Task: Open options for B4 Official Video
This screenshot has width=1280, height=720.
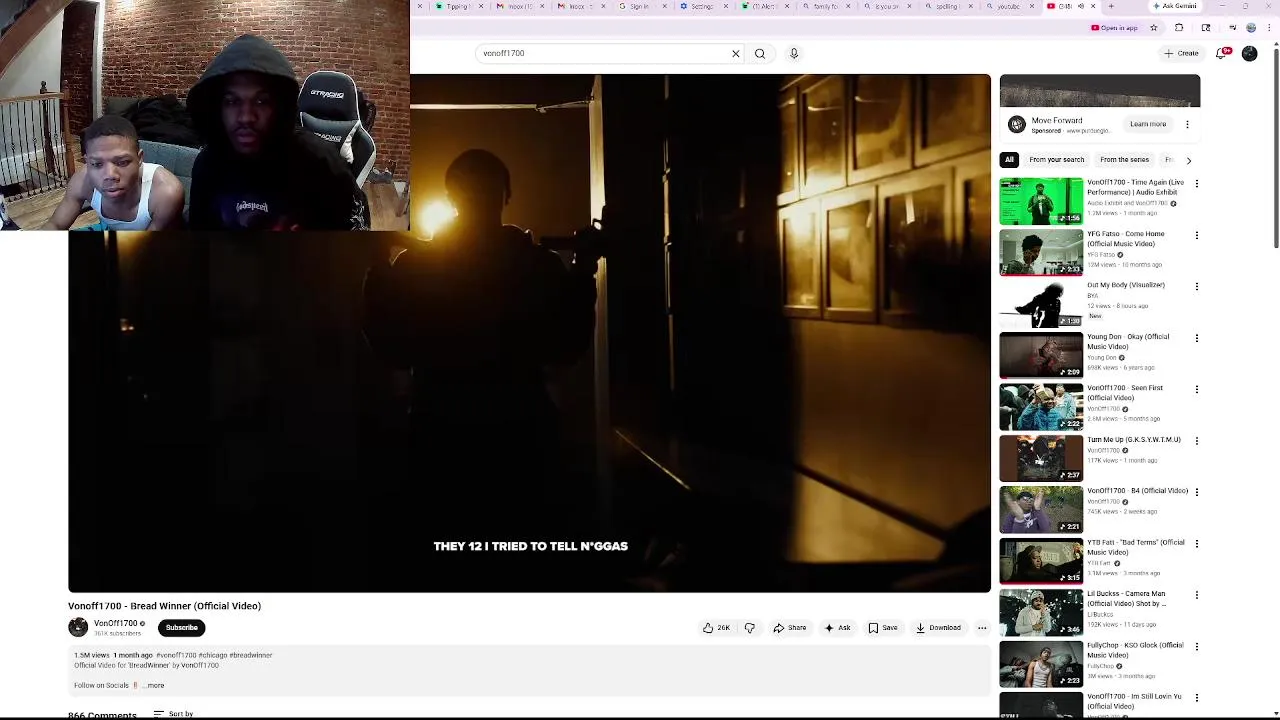Action: coord(1196,492)
